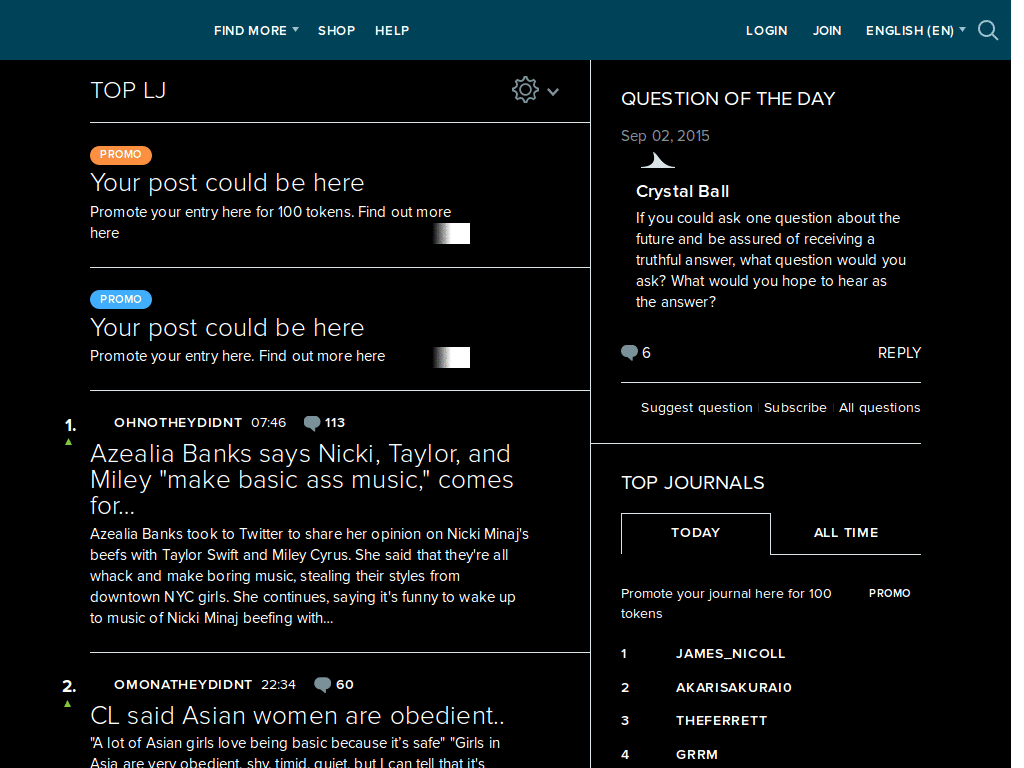
Task: Switch to the ALL TIME tab
Action: click(x=846, y=533)
